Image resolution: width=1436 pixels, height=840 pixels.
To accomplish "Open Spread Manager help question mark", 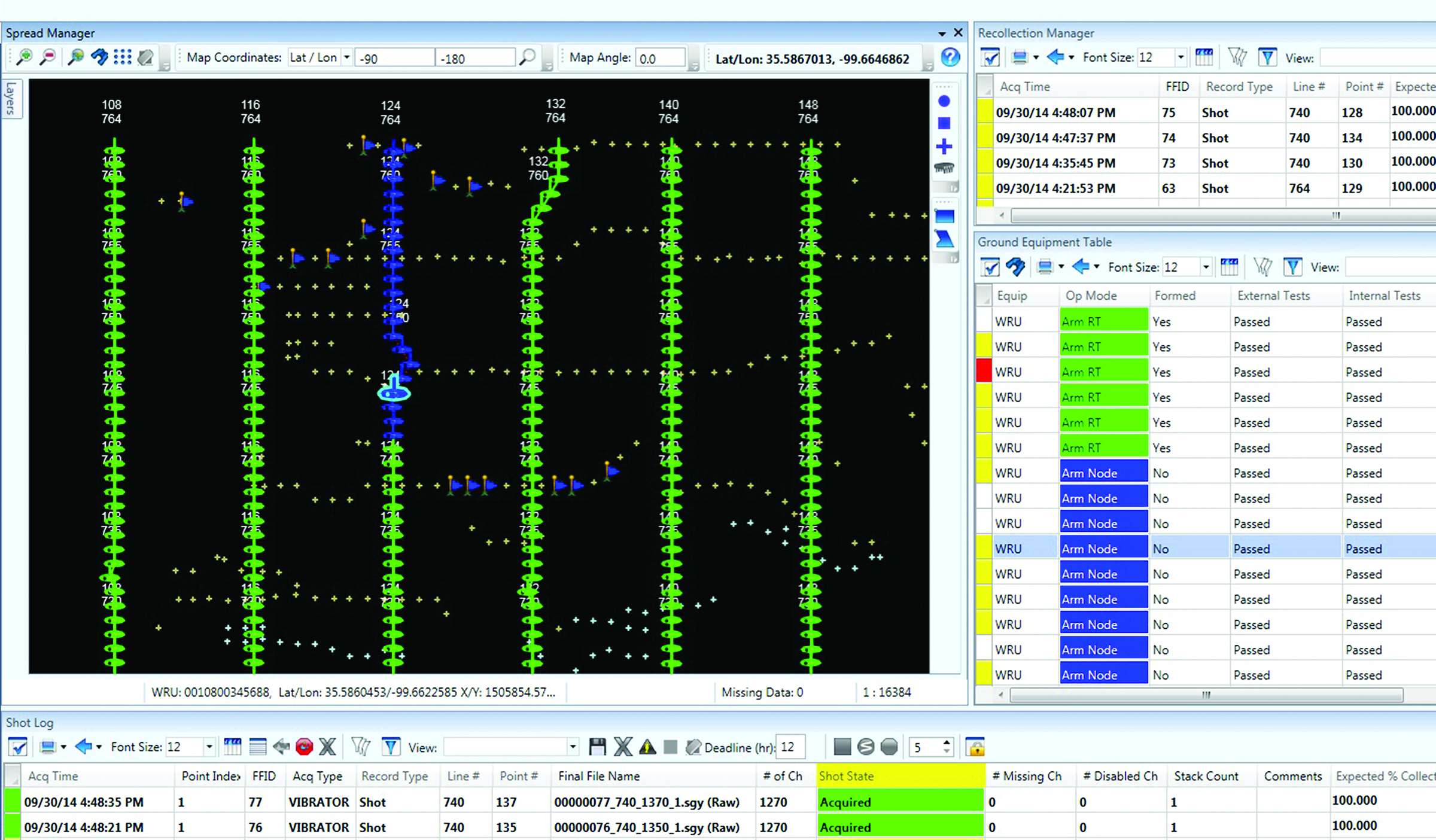I will click(x=950, y=57).
